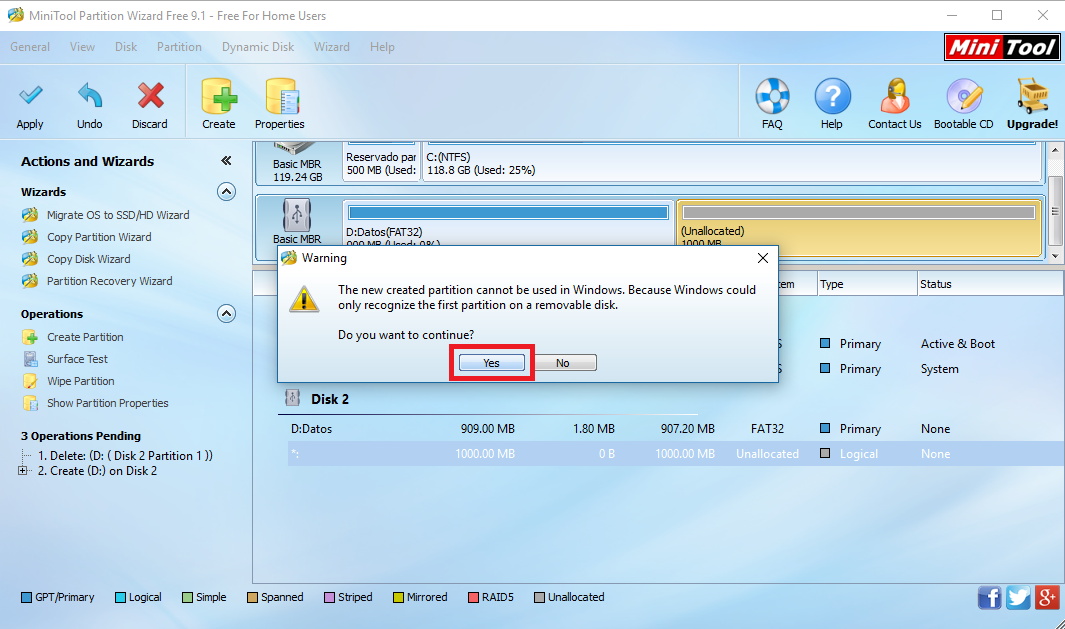Select the 1000.00 MB Unallocated row
Viewport: 1065px width, 629px height.
click(676, 454)
